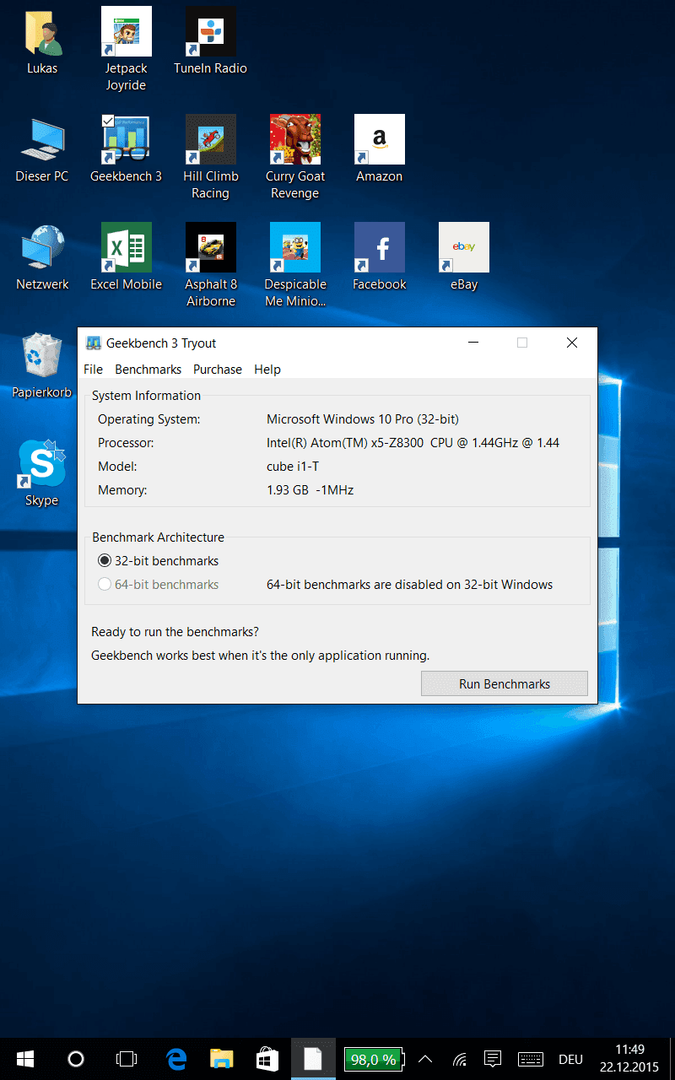Select the Dieser PC desktop icon
Viewport: 675px width, 1080px height.
[x=42, y=140]
